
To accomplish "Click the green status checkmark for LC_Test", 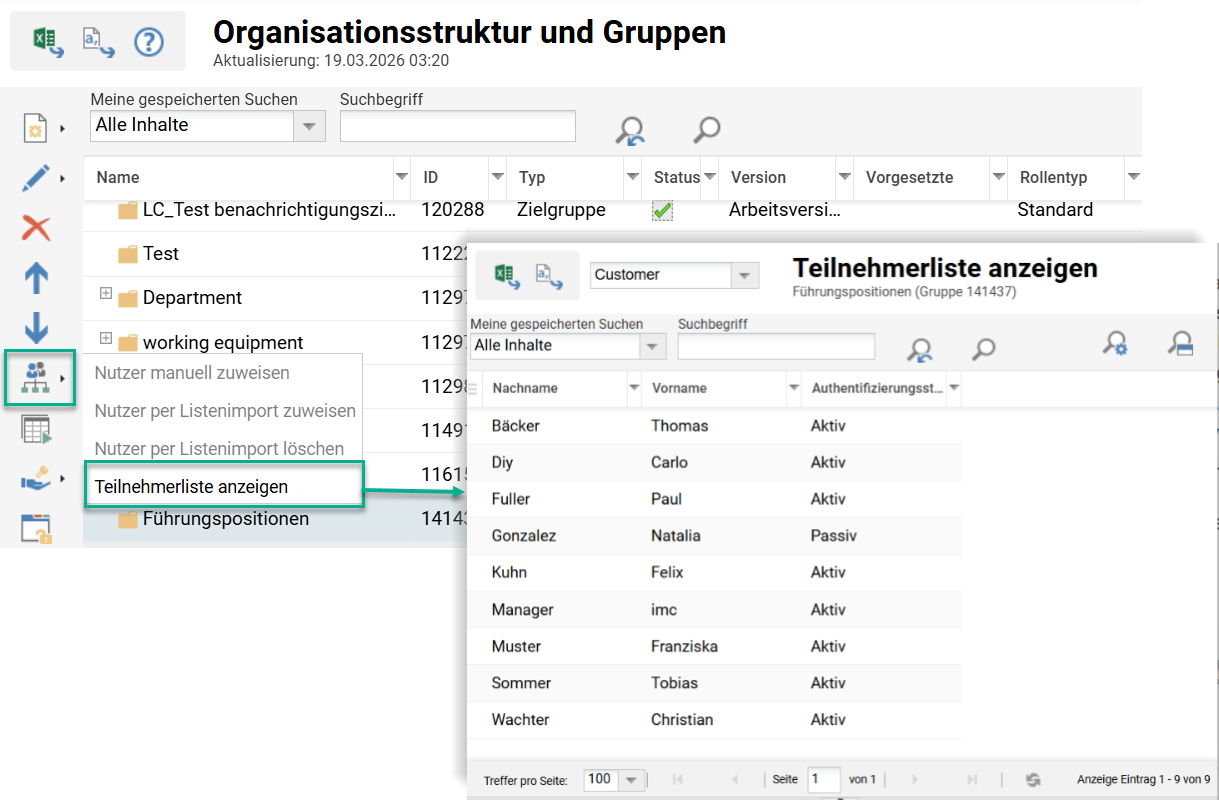I will pyautogui.click(x=660, y=210).
